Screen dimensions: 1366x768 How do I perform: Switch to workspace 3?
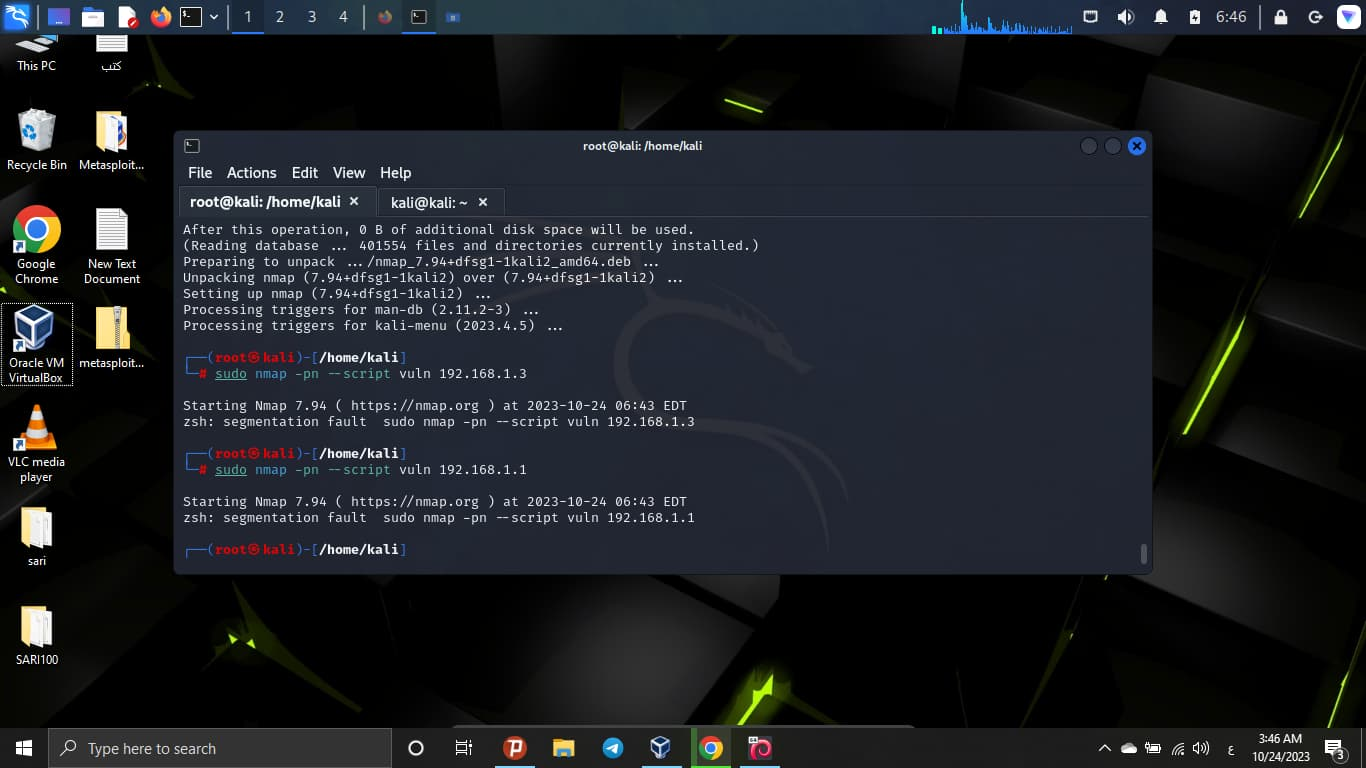point(312,17)
